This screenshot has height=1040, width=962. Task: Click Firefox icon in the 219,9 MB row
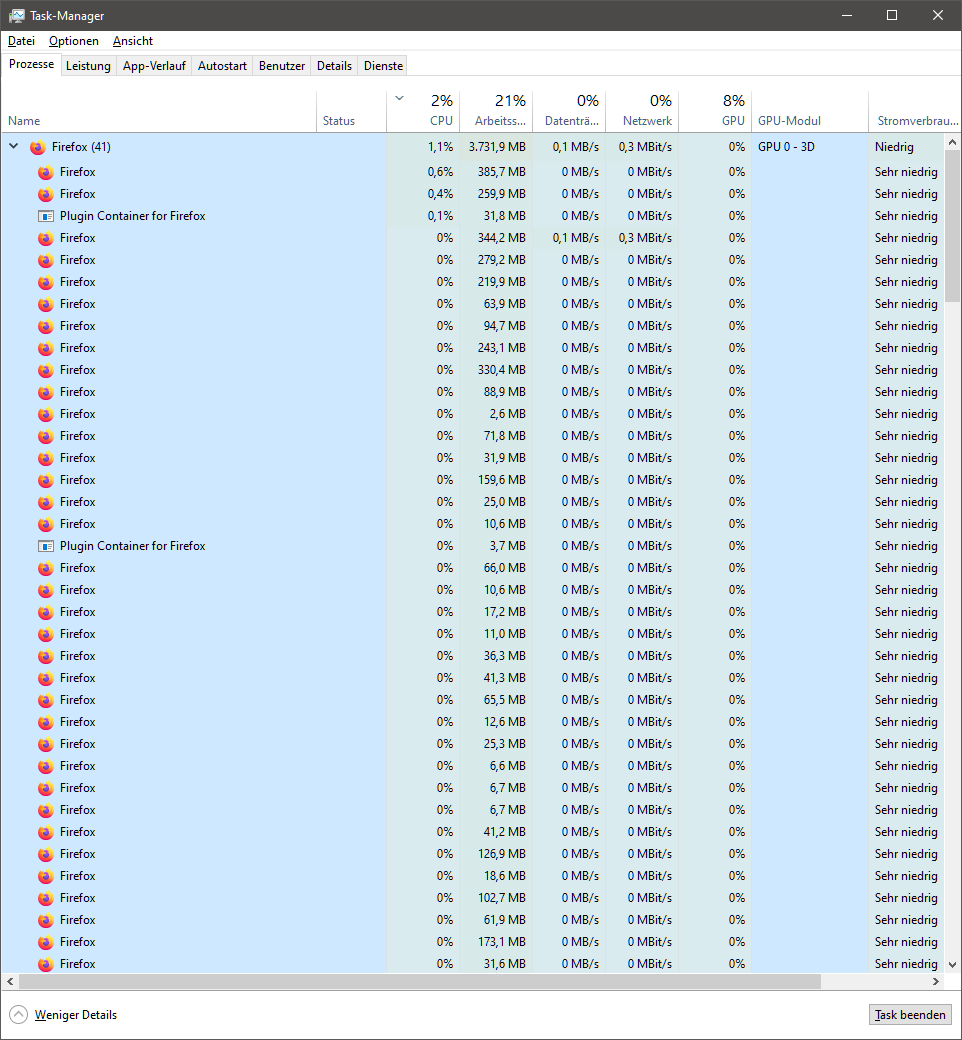pos(46,283)
